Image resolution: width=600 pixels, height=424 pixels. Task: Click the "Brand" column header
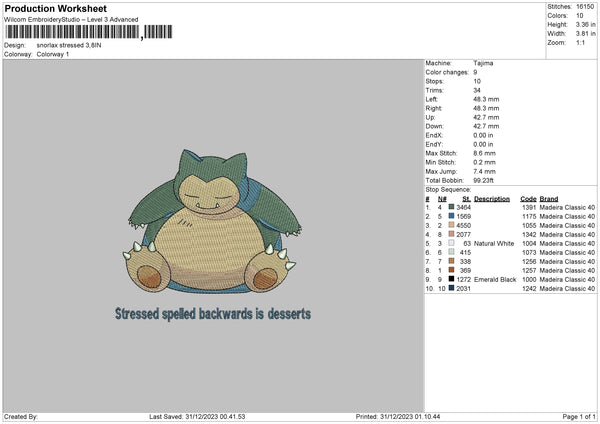549,199
